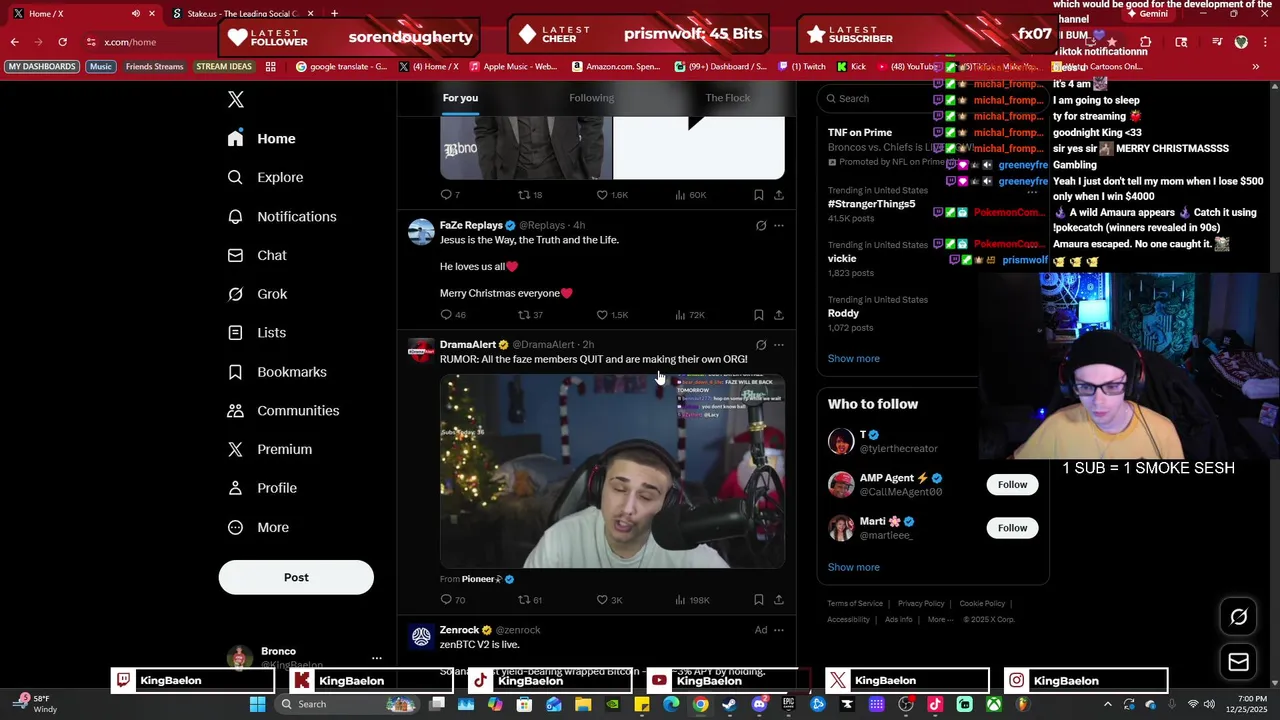Follow AMP Agent
The image size is (1280, 720).
click(x=1012, y=484)
